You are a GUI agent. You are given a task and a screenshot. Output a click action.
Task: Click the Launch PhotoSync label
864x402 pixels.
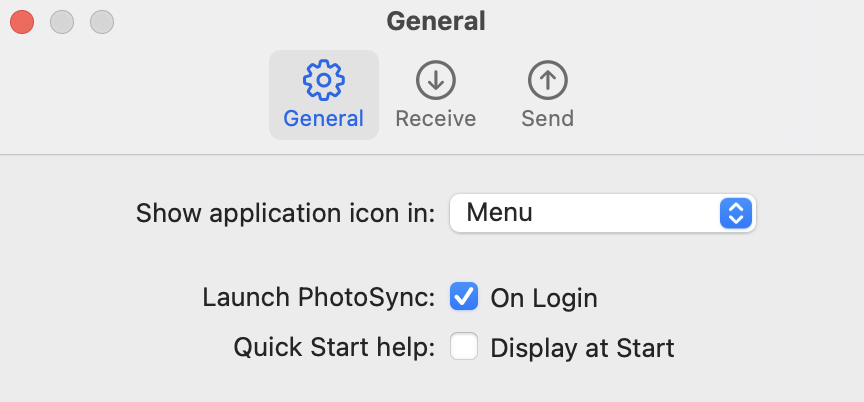pyautogui.click(x=319, y=298)
